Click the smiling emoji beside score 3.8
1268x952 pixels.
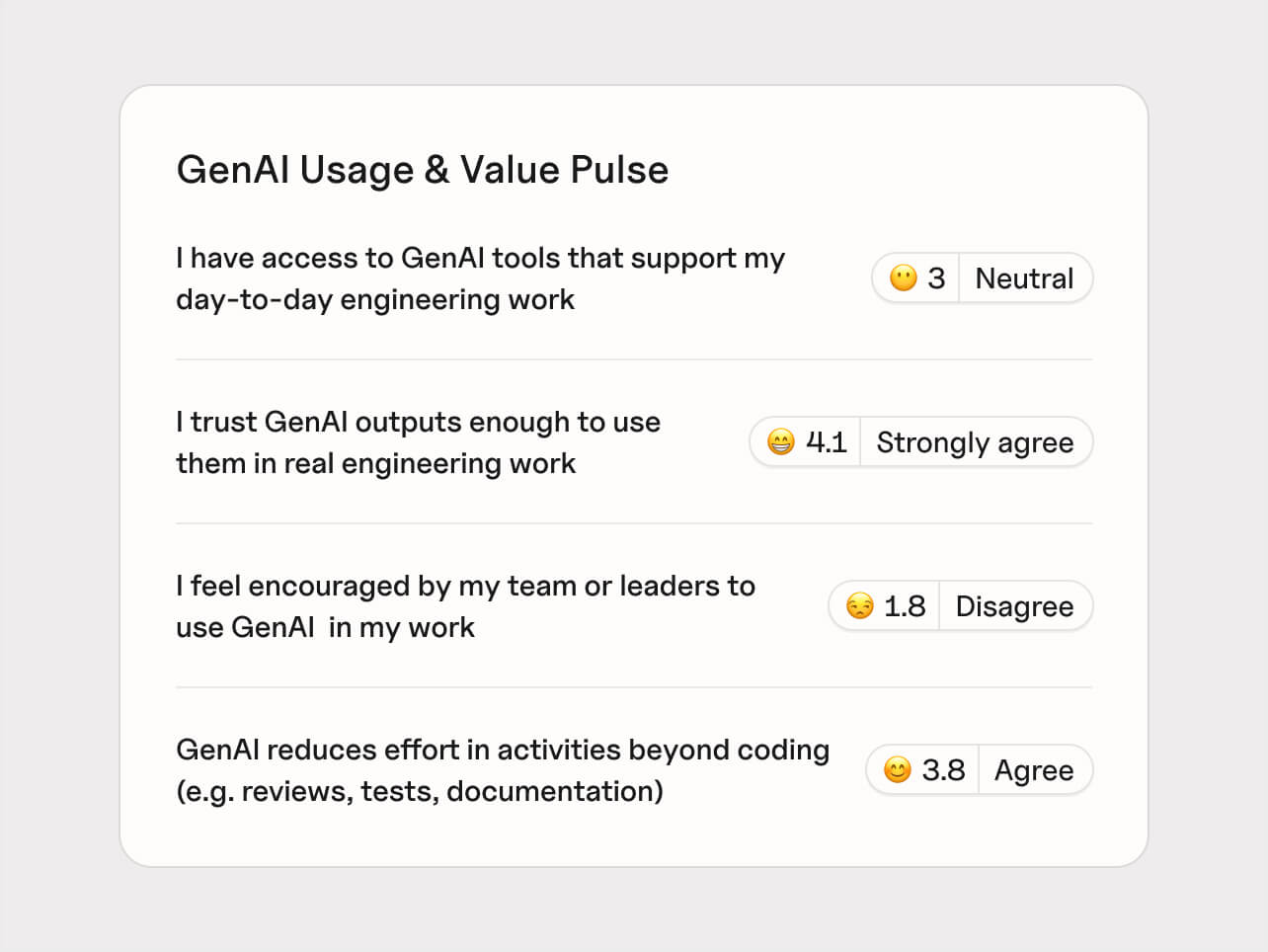(x=897, y=770)
